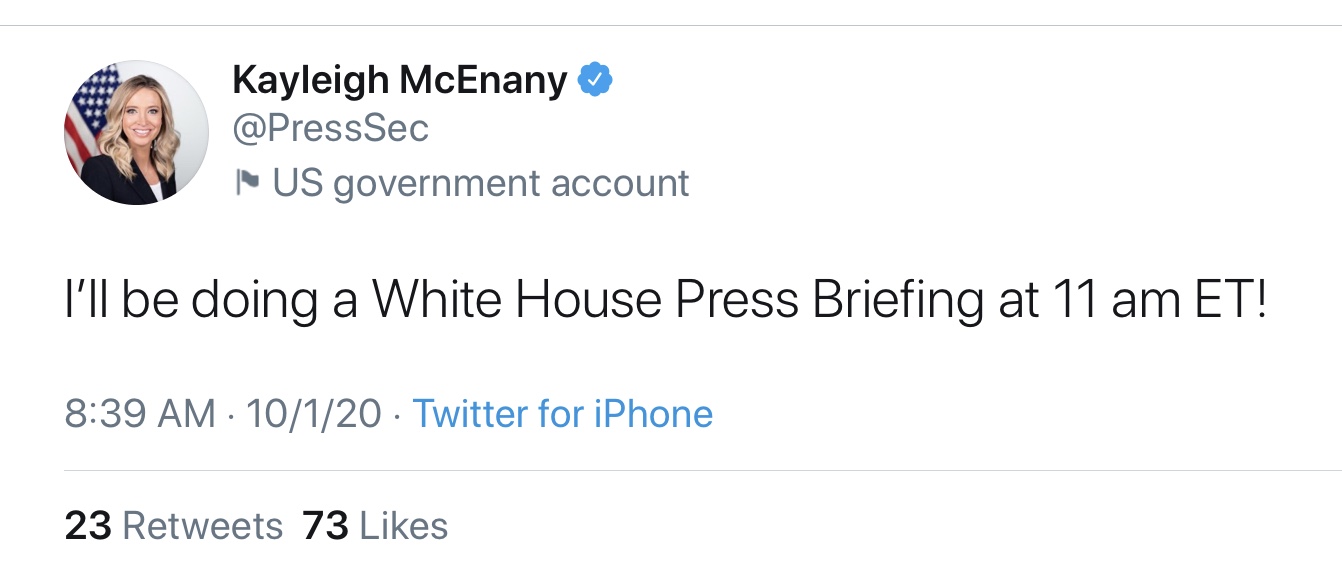
Task: Open the Twitter for iPhone source link
Action: [x=563, y=414]
